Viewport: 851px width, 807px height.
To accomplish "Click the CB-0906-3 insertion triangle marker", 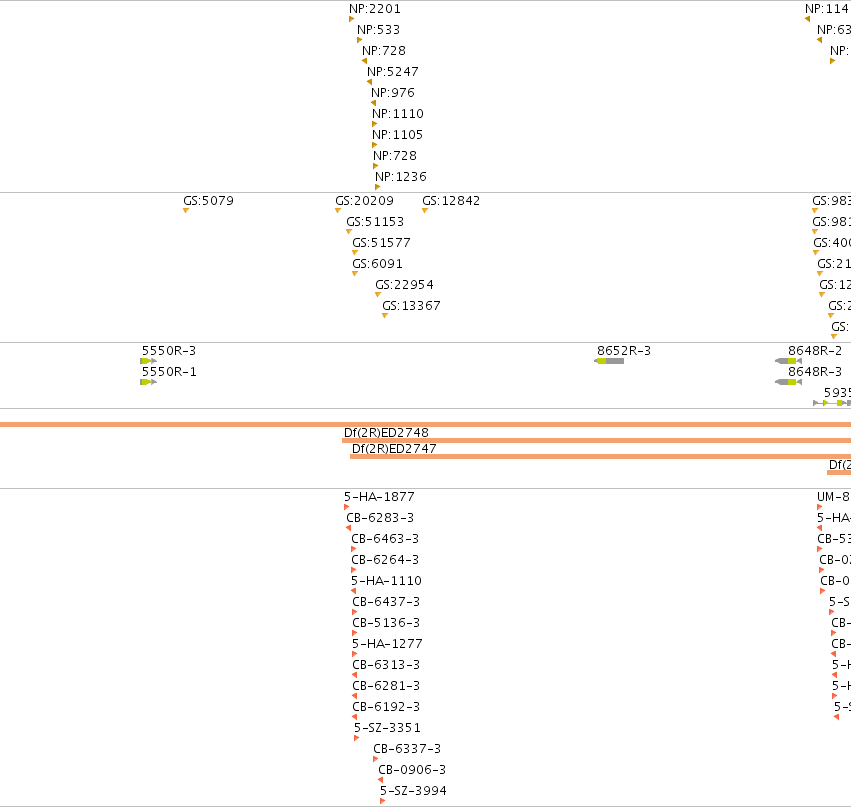I will (x=380, y=780).
